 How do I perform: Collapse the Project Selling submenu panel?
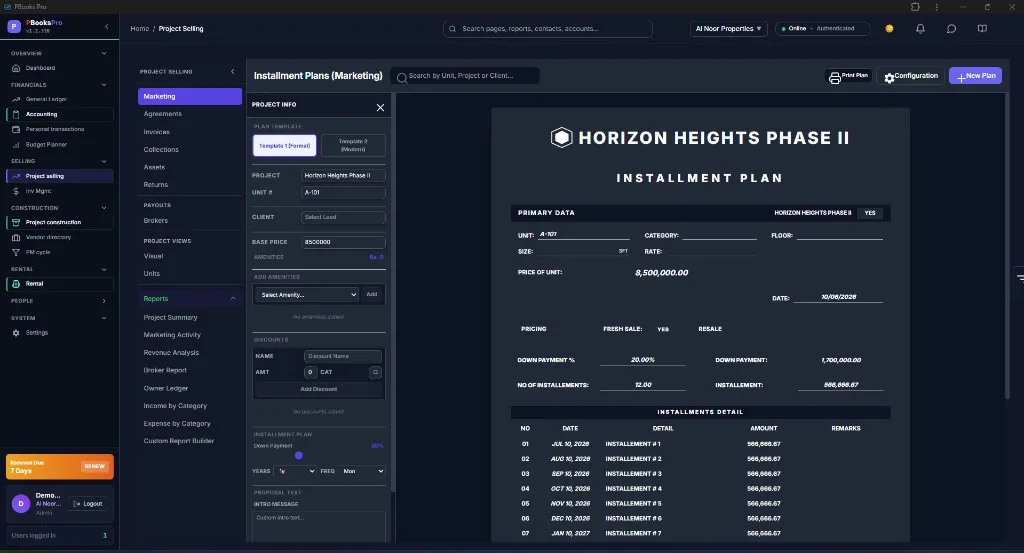(232, 72)
